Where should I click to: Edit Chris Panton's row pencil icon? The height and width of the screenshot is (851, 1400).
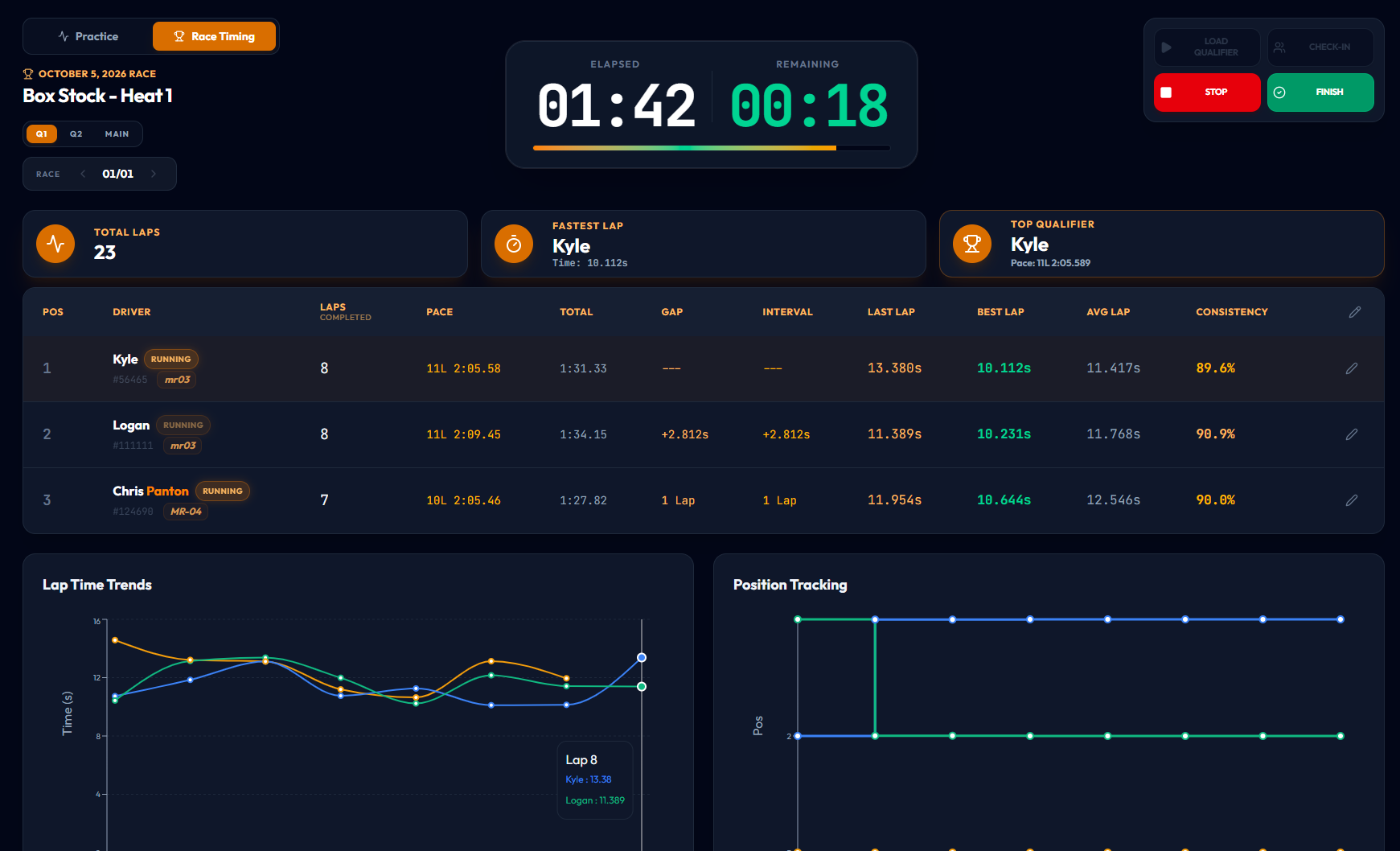(1352, 500)
